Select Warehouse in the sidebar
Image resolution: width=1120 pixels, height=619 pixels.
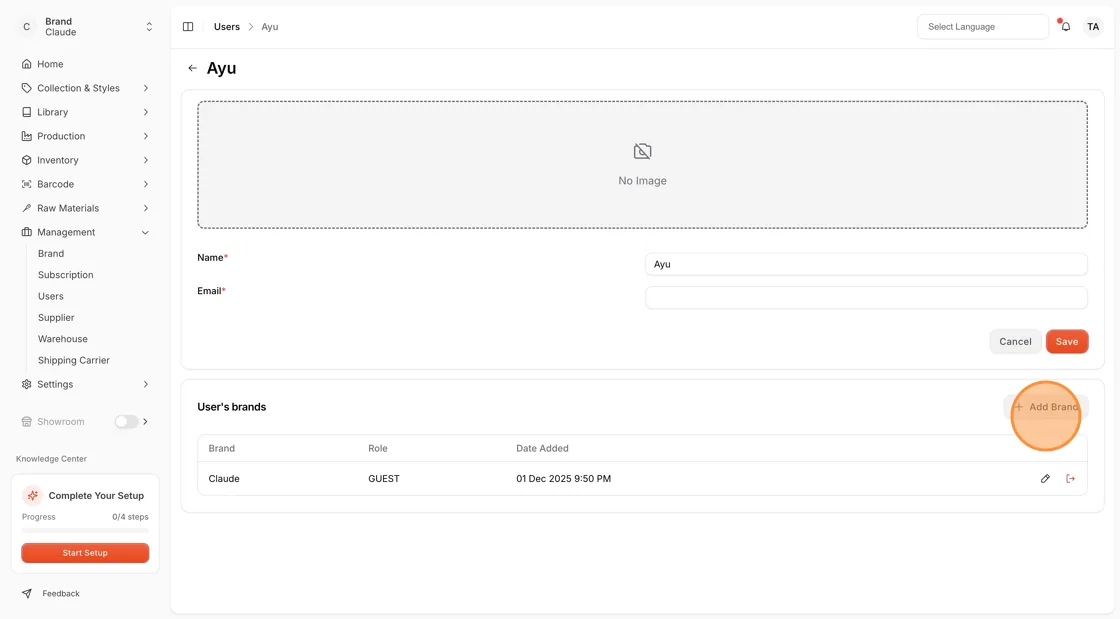(x=63, y=339)
